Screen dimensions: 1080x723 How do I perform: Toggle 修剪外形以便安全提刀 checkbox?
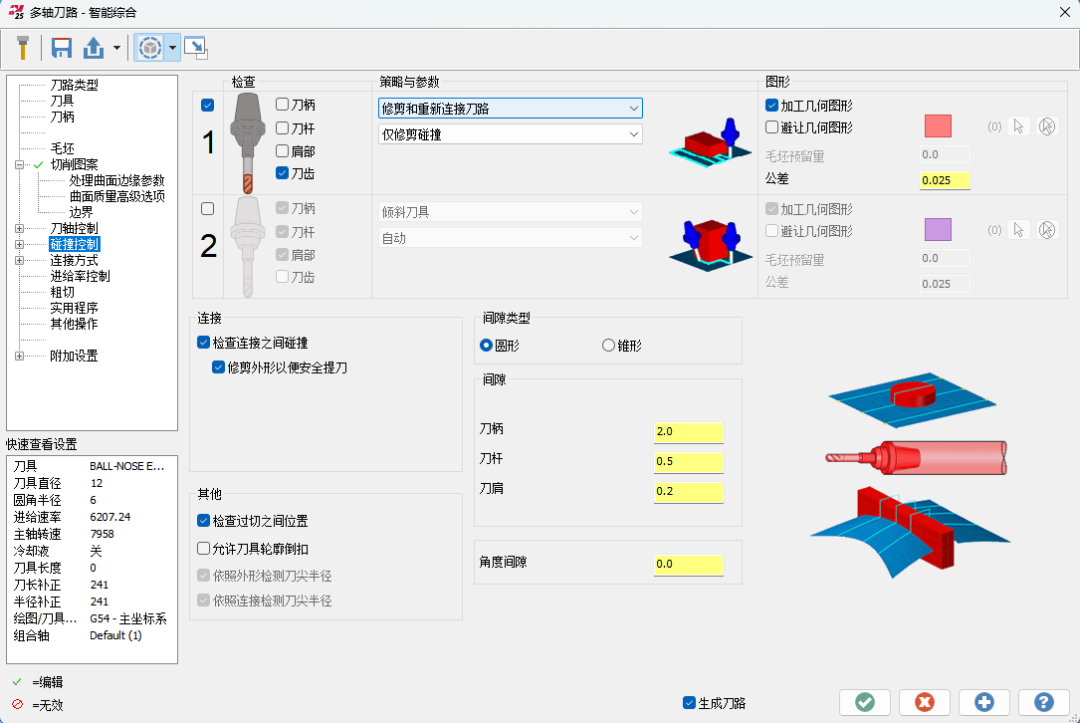(218, 367)
